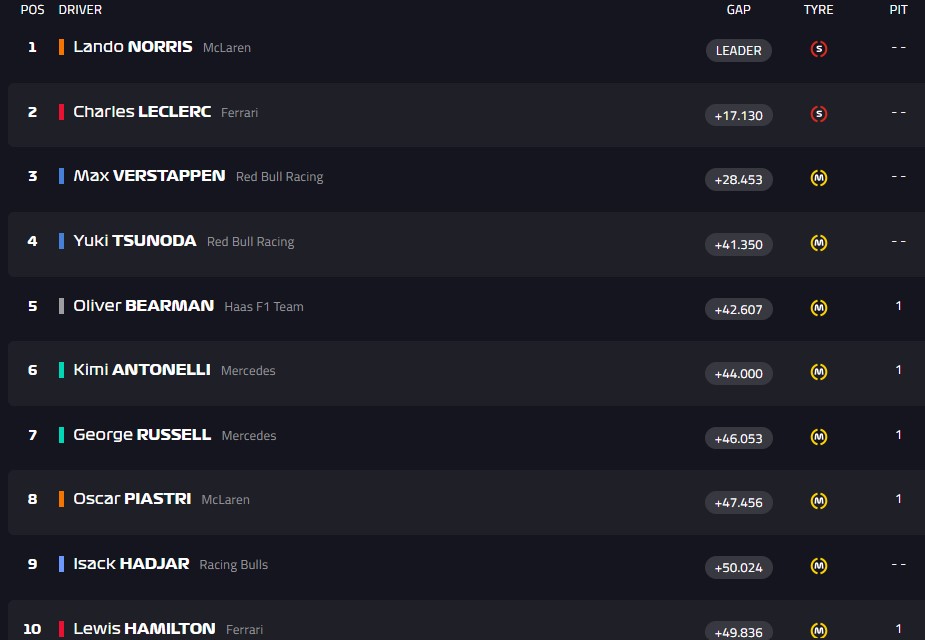This screenshot has width=925, height=640.
Task: Click Tsunoda's medium tyre icon
Action: pos(818,243)
